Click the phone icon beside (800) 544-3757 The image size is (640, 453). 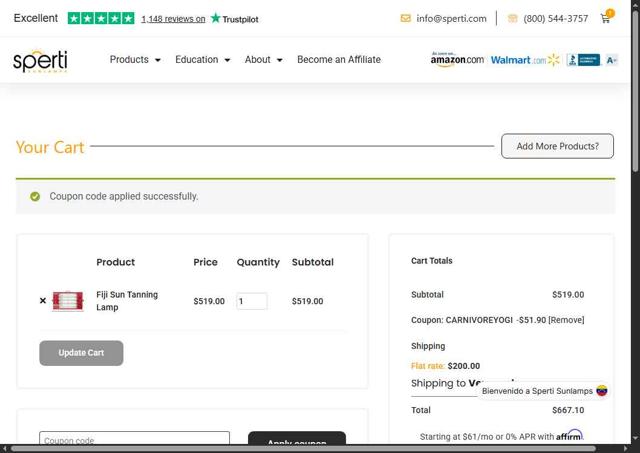(512, 18)
